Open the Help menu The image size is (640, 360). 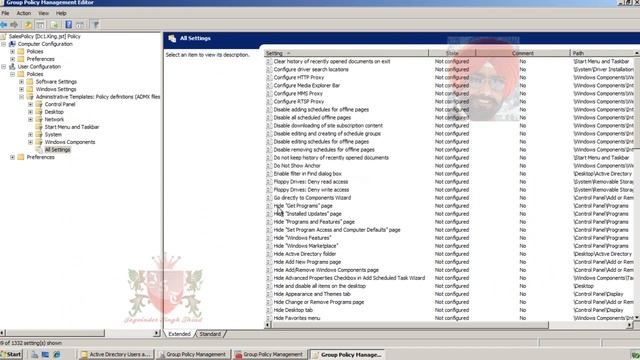61,13
